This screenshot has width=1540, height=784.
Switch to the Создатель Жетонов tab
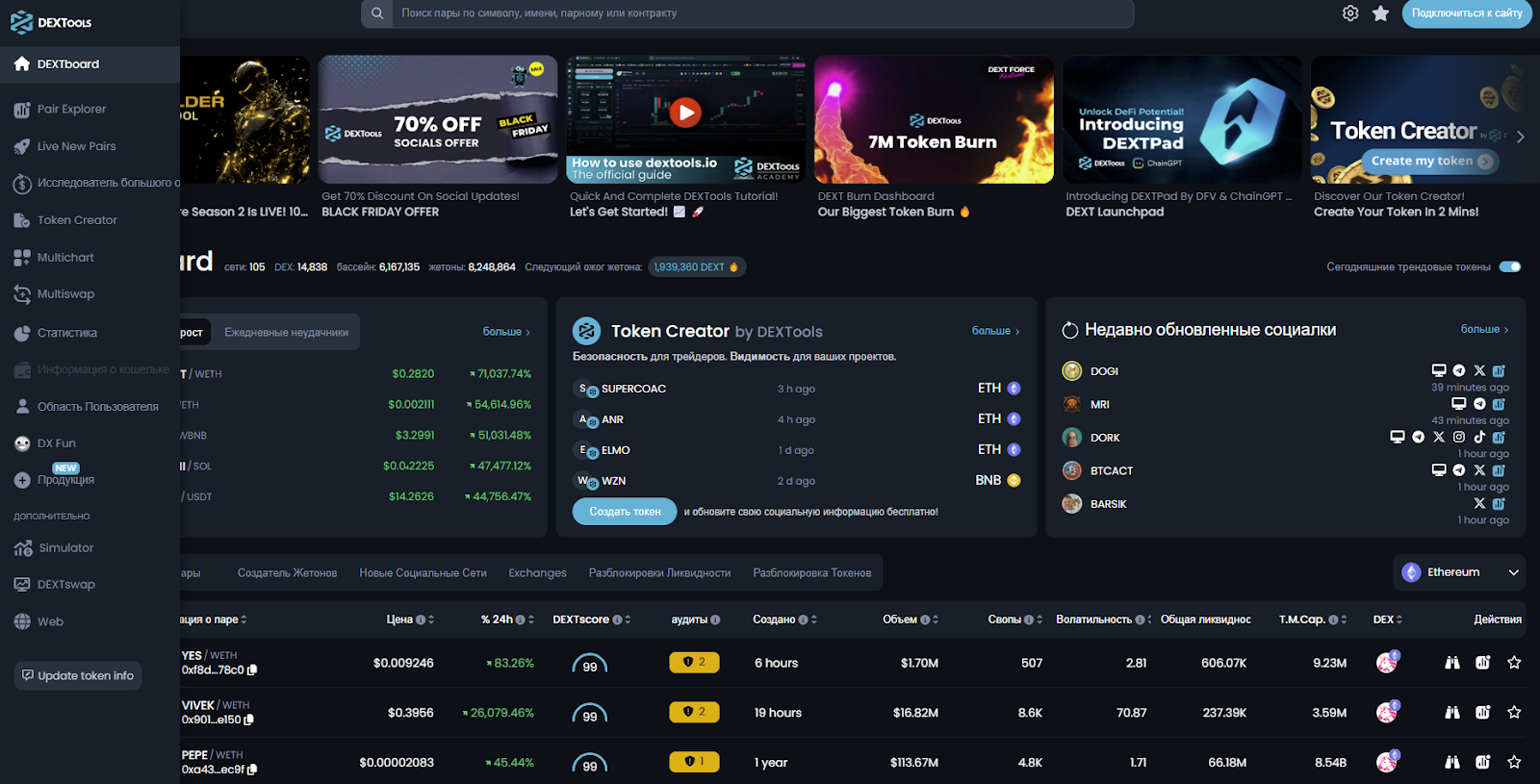(x=288, y=573)
